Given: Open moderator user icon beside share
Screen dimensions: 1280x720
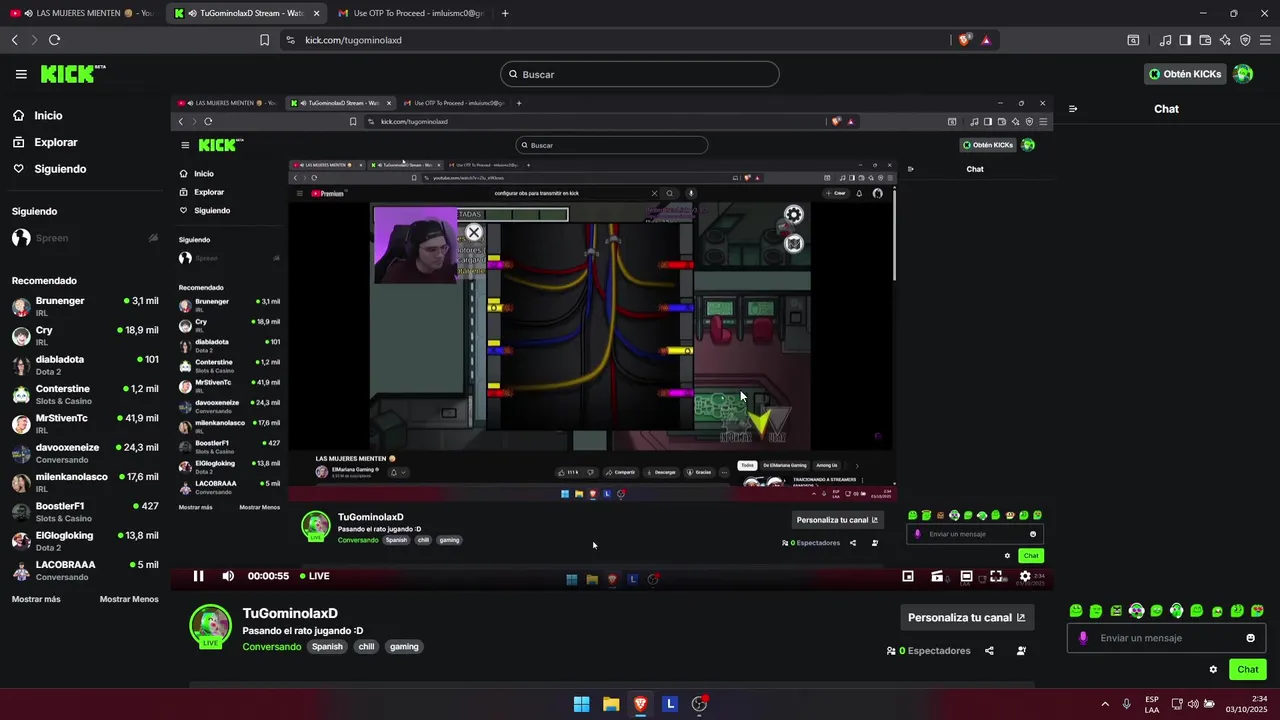Looking at the screenshot, I should coord(1021,651).
